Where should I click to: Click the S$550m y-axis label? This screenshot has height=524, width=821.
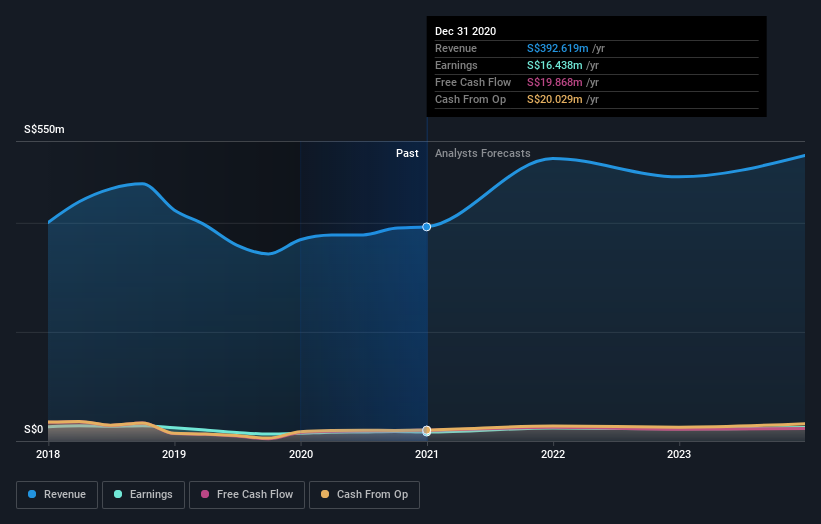tap(45, 129)
